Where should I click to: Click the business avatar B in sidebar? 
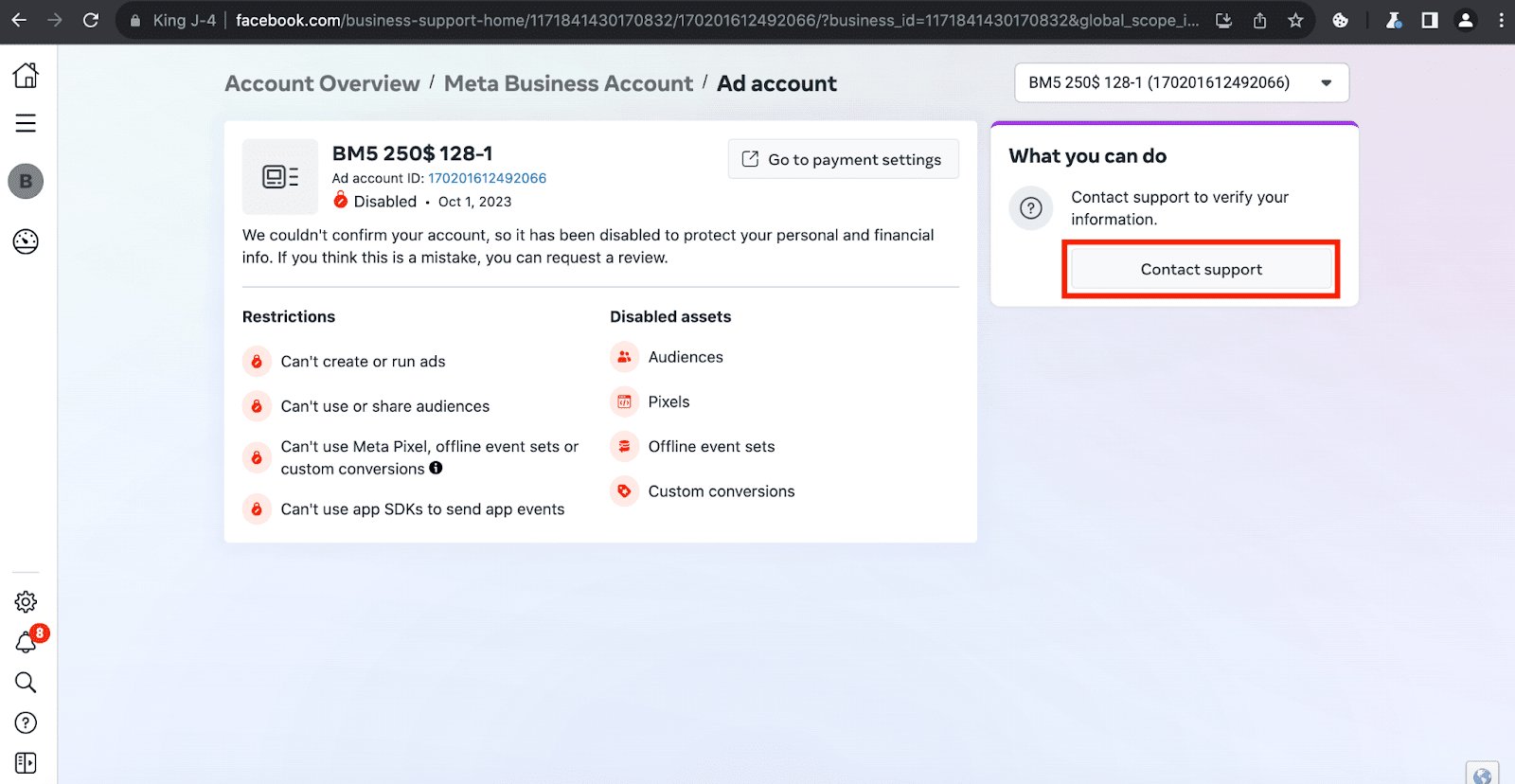(26, 181)
